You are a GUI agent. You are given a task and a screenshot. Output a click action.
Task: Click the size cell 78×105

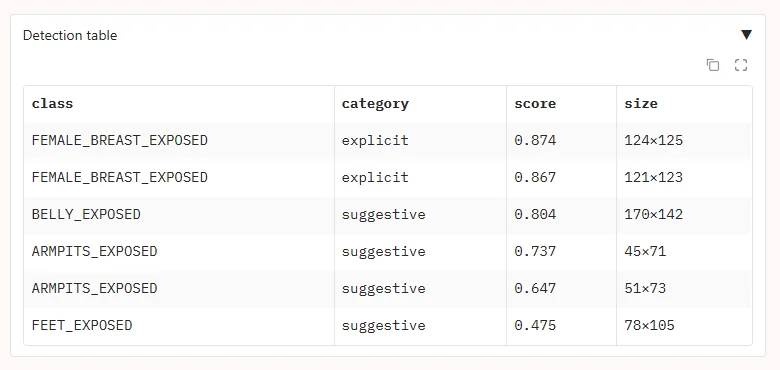click(684, 326)
